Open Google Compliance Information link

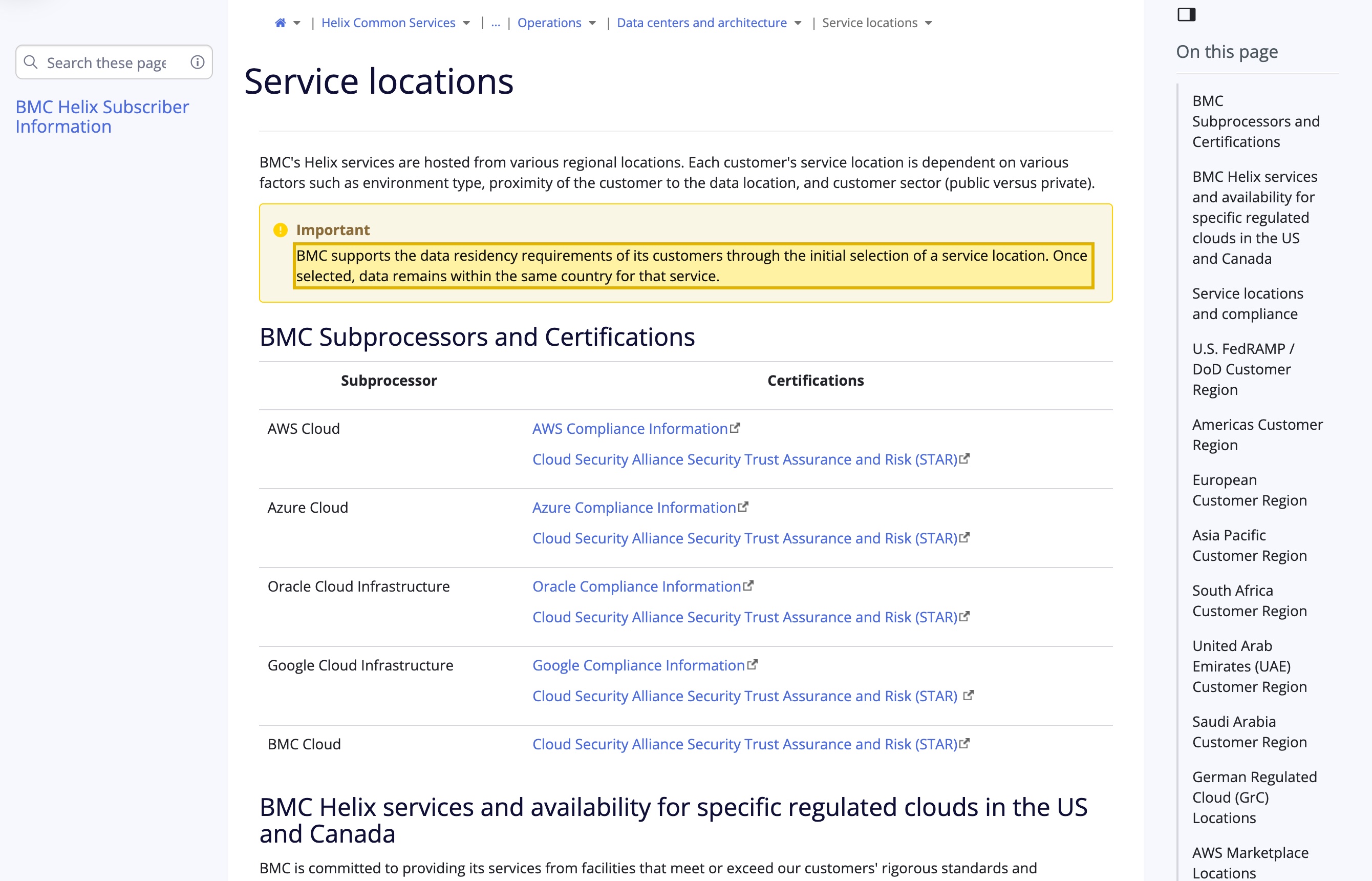point(638,665)
